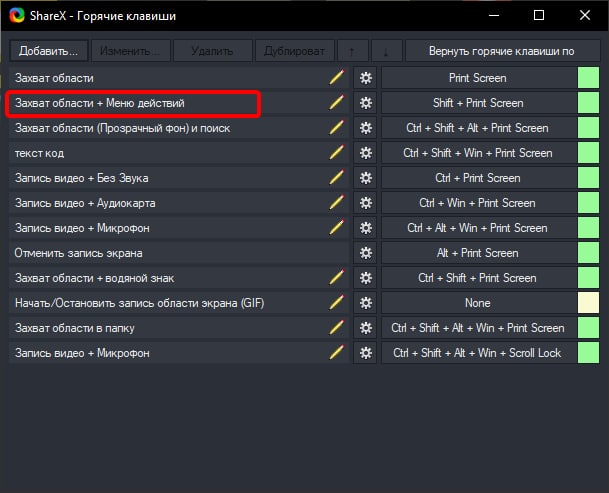Move hotkey down with the arrow button
609x493 pixels.
(x=386, y=51)
